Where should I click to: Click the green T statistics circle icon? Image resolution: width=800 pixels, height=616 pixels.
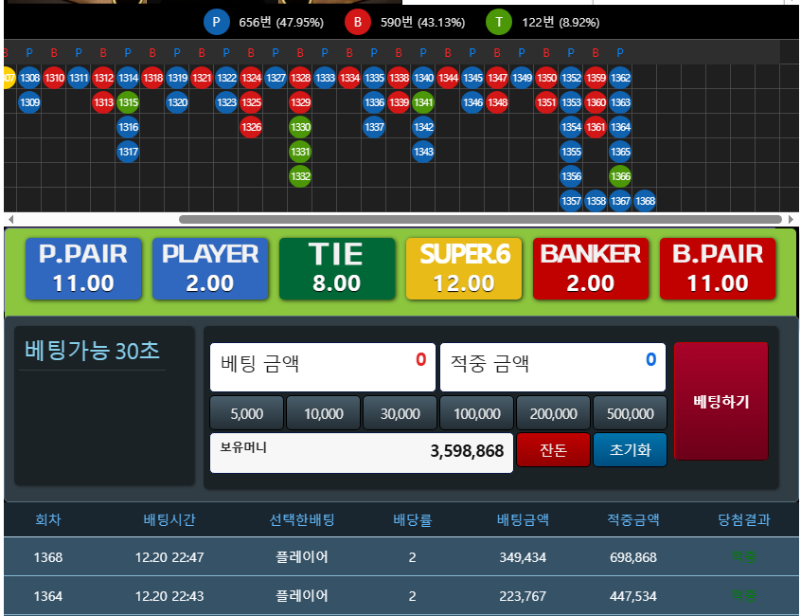499,22
